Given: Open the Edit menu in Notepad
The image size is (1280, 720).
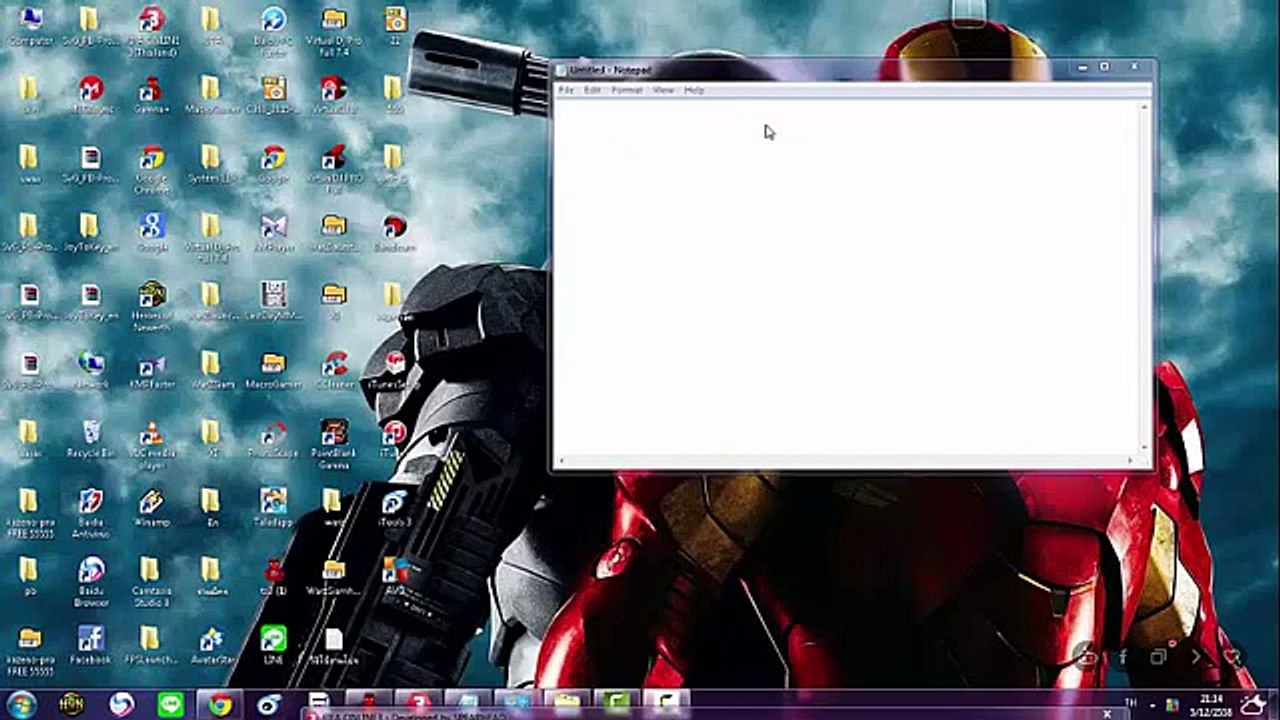Looking at the screenshot, I should 592,90.
